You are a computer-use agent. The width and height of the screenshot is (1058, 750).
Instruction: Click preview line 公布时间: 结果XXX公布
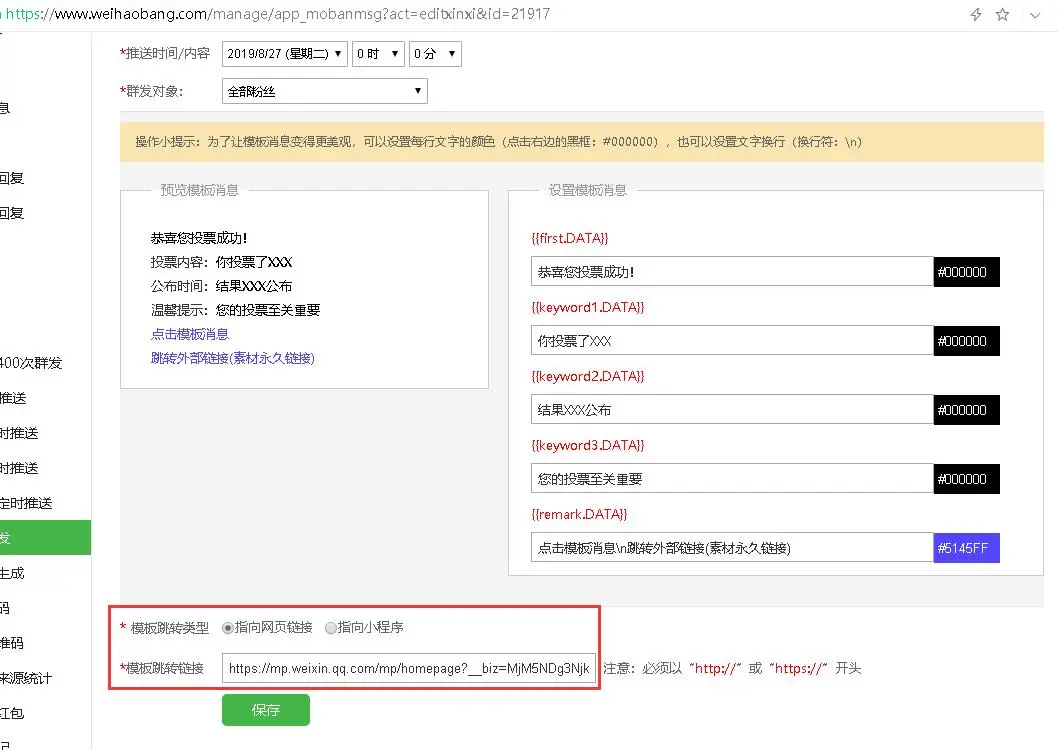(221, 286)
